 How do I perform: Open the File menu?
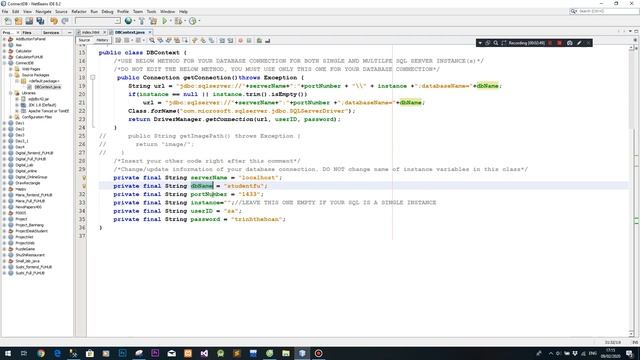pyautogui.click(x=5, y=11)
